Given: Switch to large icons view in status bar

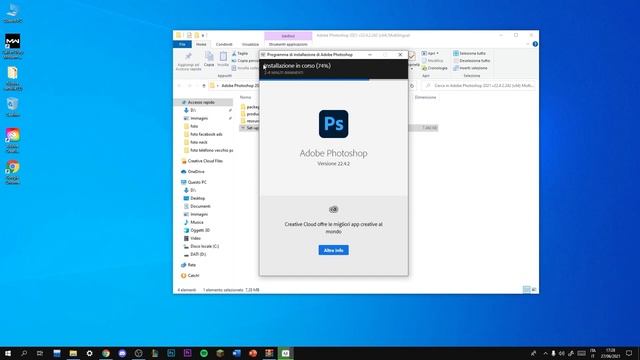Looking at the screenshot, I should pyautogui.click(x=534, y=289).
